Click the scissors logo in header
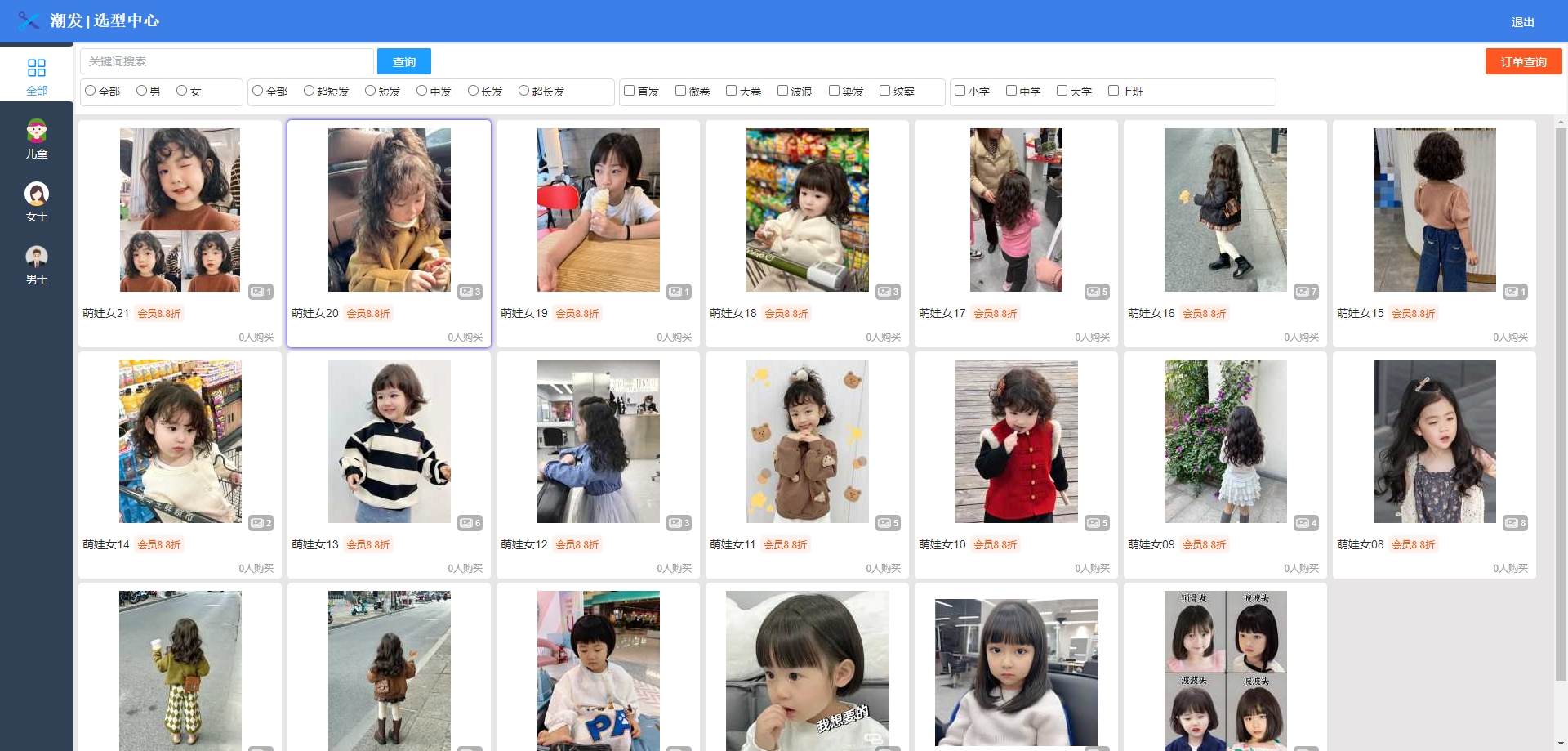1568x751 pixels. (29, 20)
